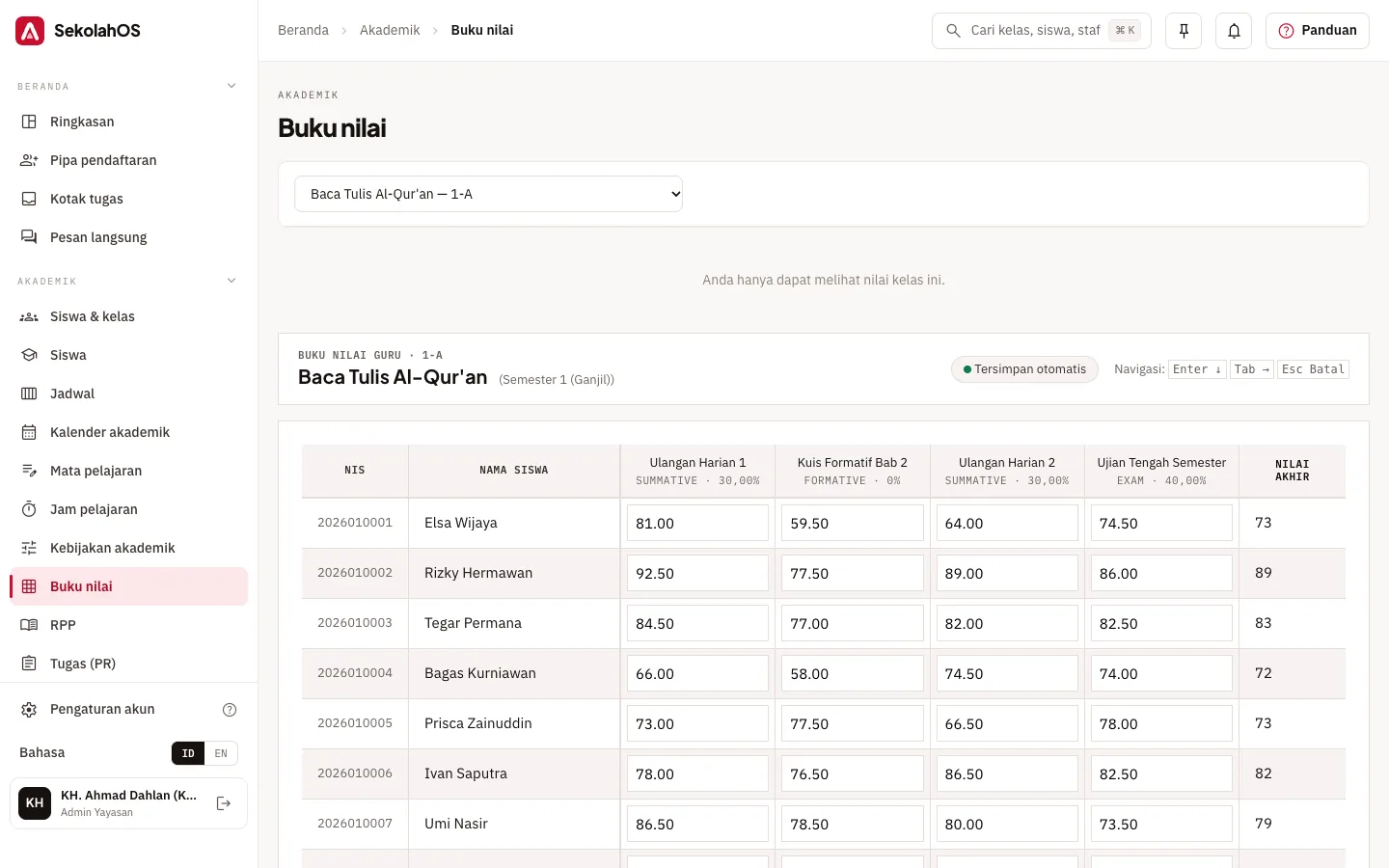Click the Akademik breadcrumb link

coord(390,31)
